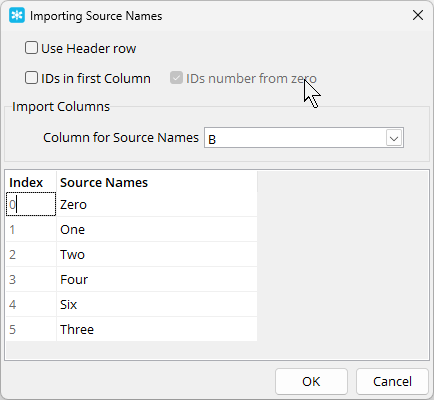This screenshot has height=400, width=434.
Task: Click index cell numbered 3
Action: tap(31, 279)
